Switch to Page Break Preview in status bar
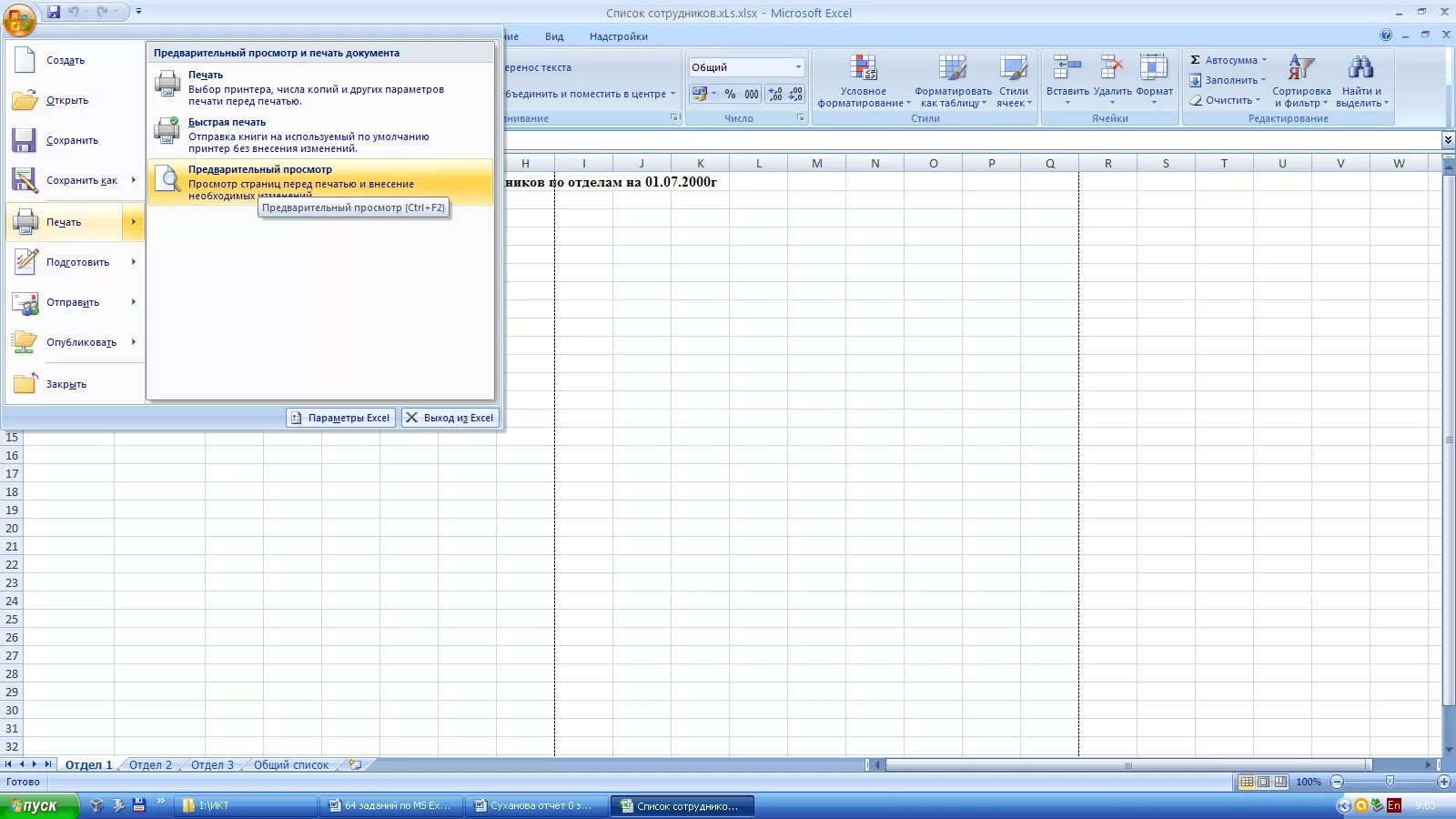The height and width of the screenshot is (819, 1456). 1280,782
